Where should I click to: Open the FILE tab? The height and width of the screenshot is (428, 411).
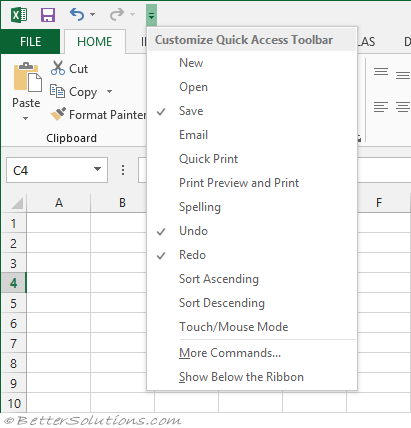click(x=30, y=42)
